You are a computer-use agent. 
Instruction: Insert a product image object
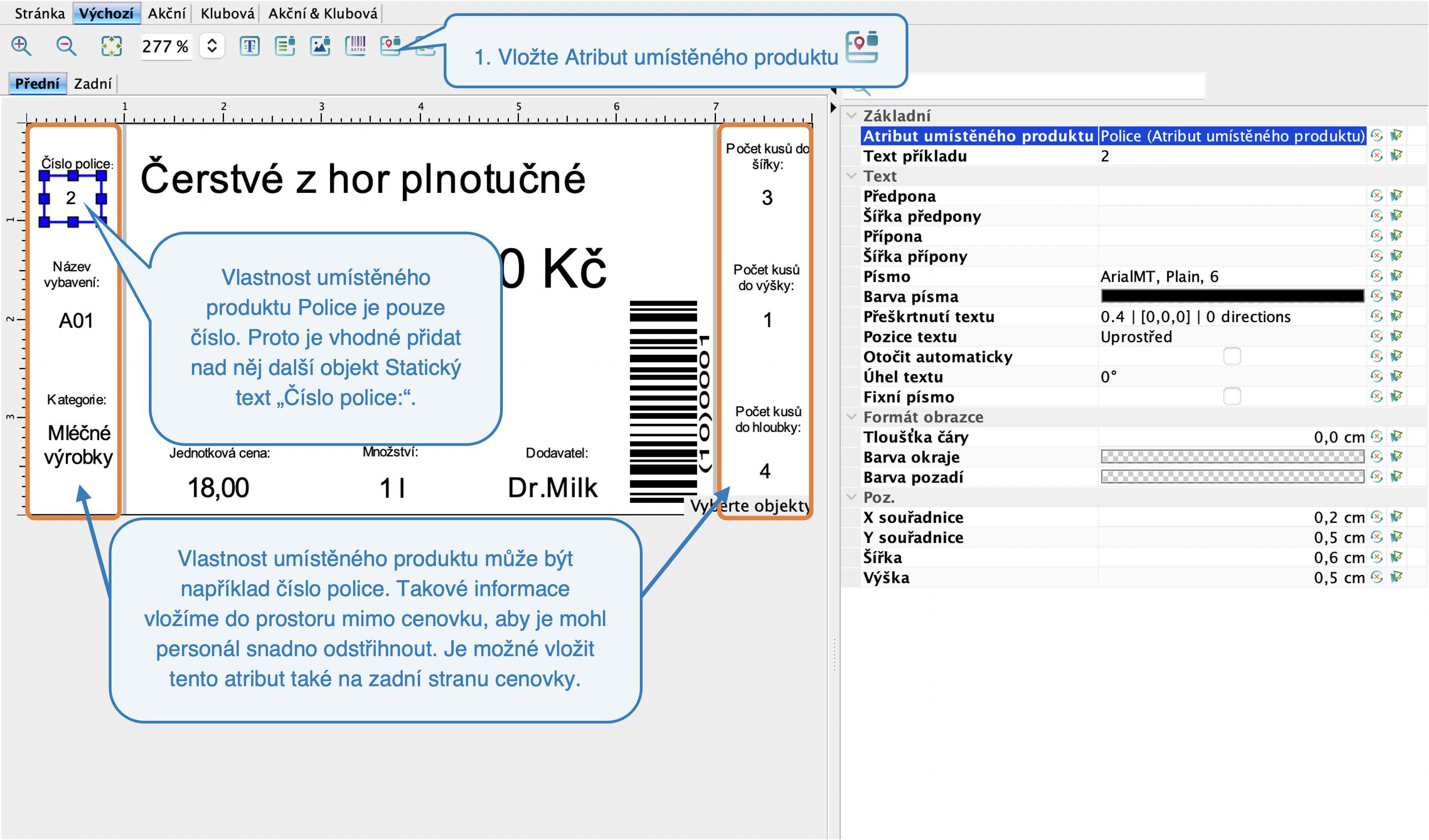pos(320,46)
